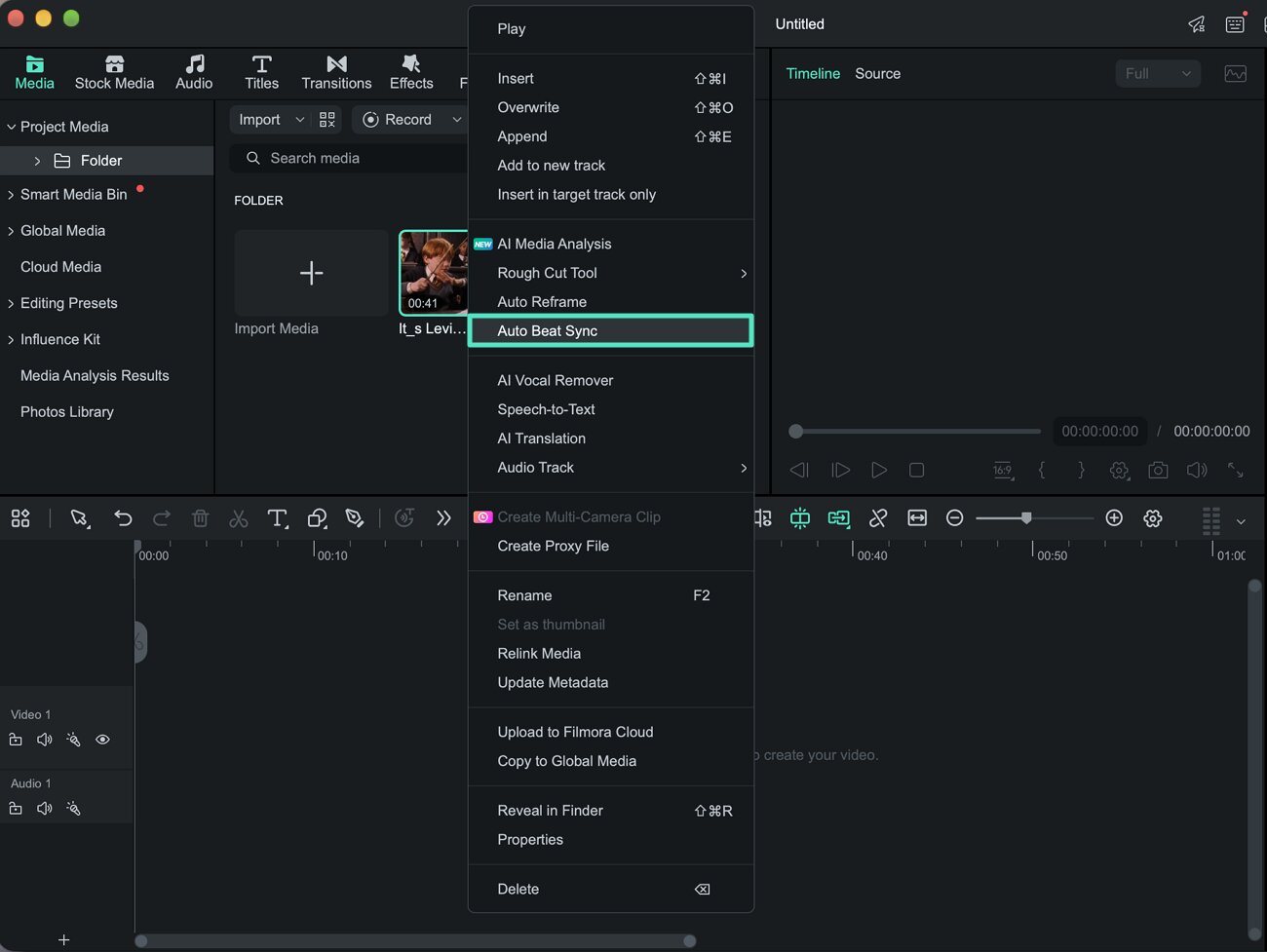Toggle the timeline link/unlink icon
Image resolution: width=1267 pixels, height=952 pixels.
click(x=878, y=518)
